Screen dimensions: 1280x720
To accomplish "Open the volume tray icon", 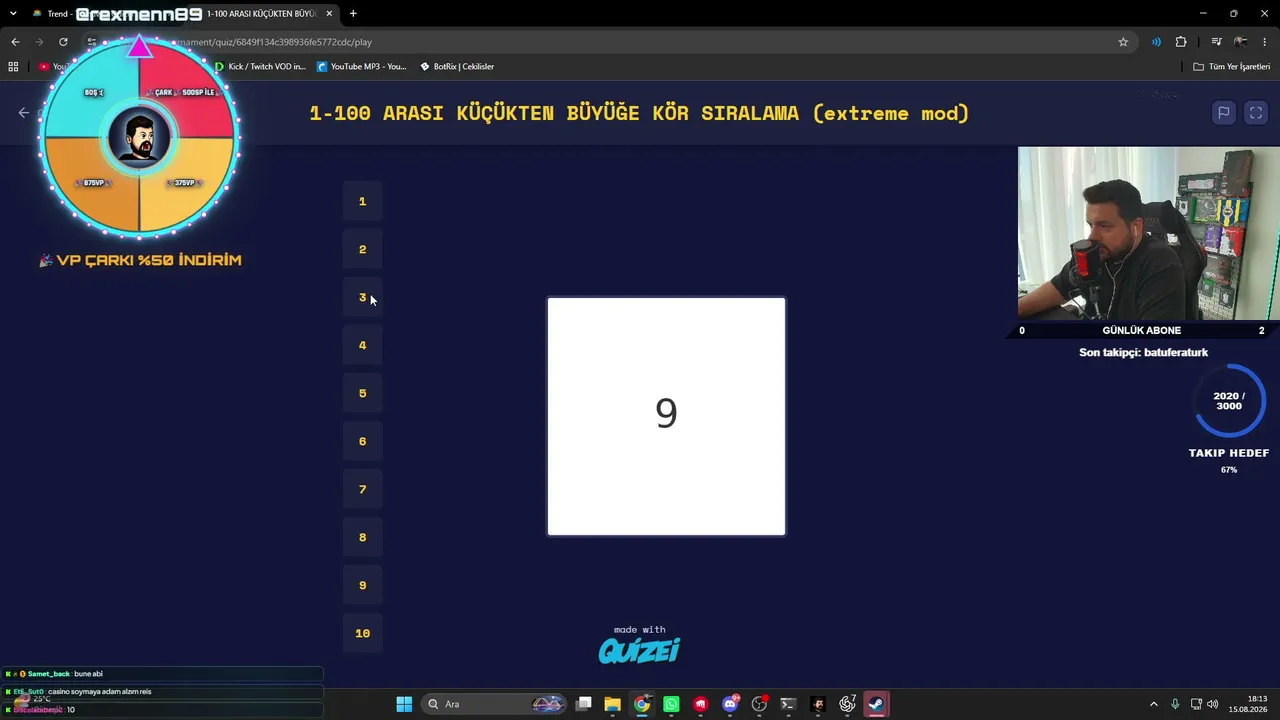I will click(1213, 704).
